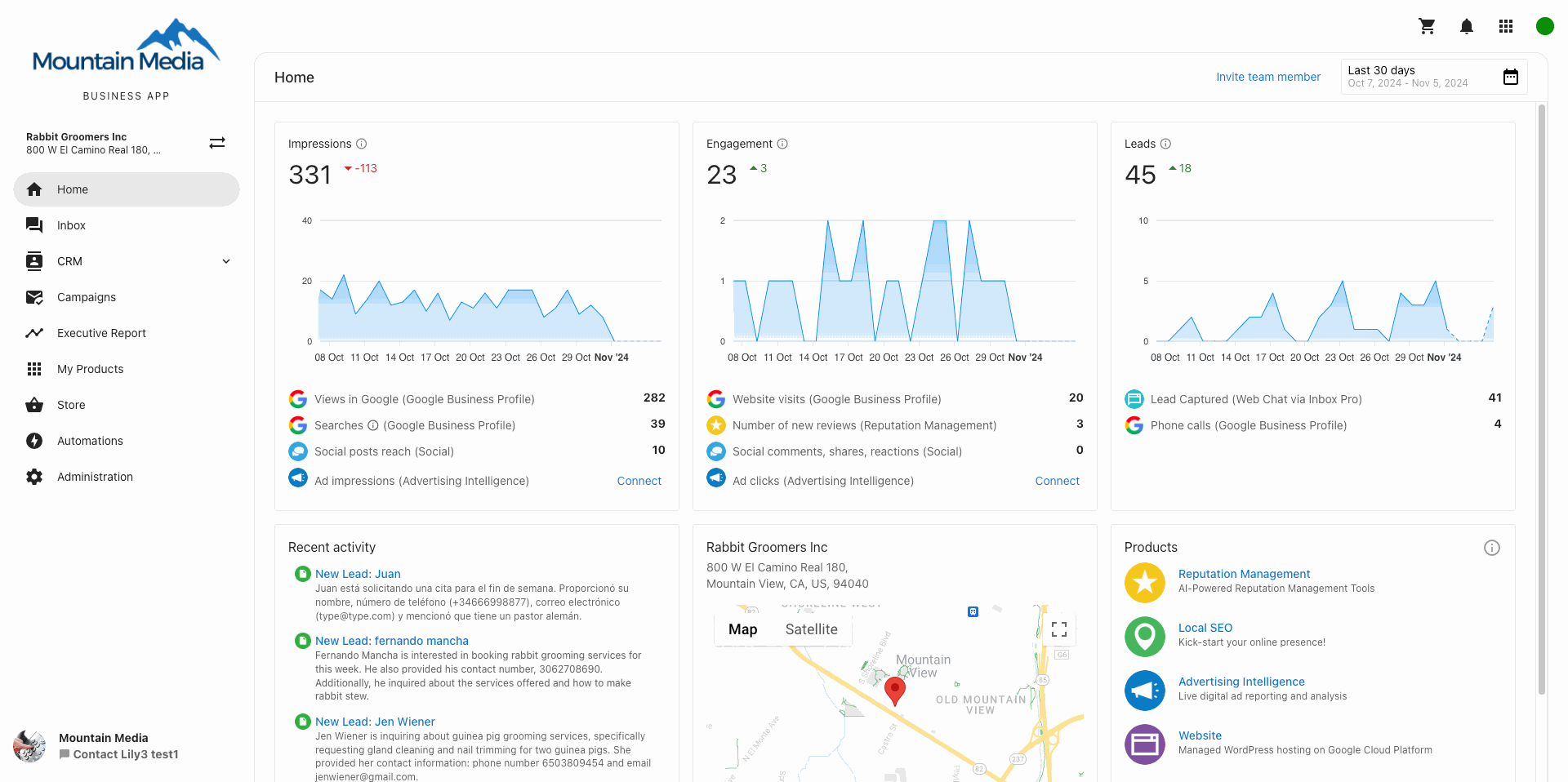This screenshot has width=1568, height=782.
Task: Open Advertising Intelligence product link
Action: point(1241,682)
